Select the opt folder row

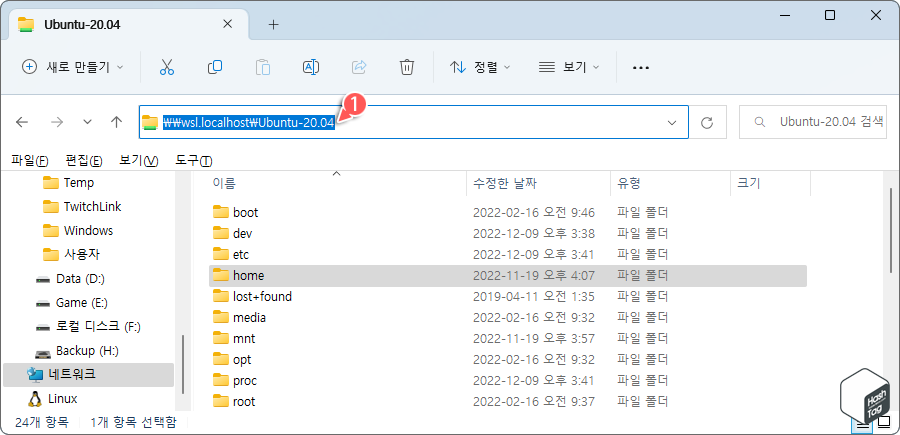point(508,360)
